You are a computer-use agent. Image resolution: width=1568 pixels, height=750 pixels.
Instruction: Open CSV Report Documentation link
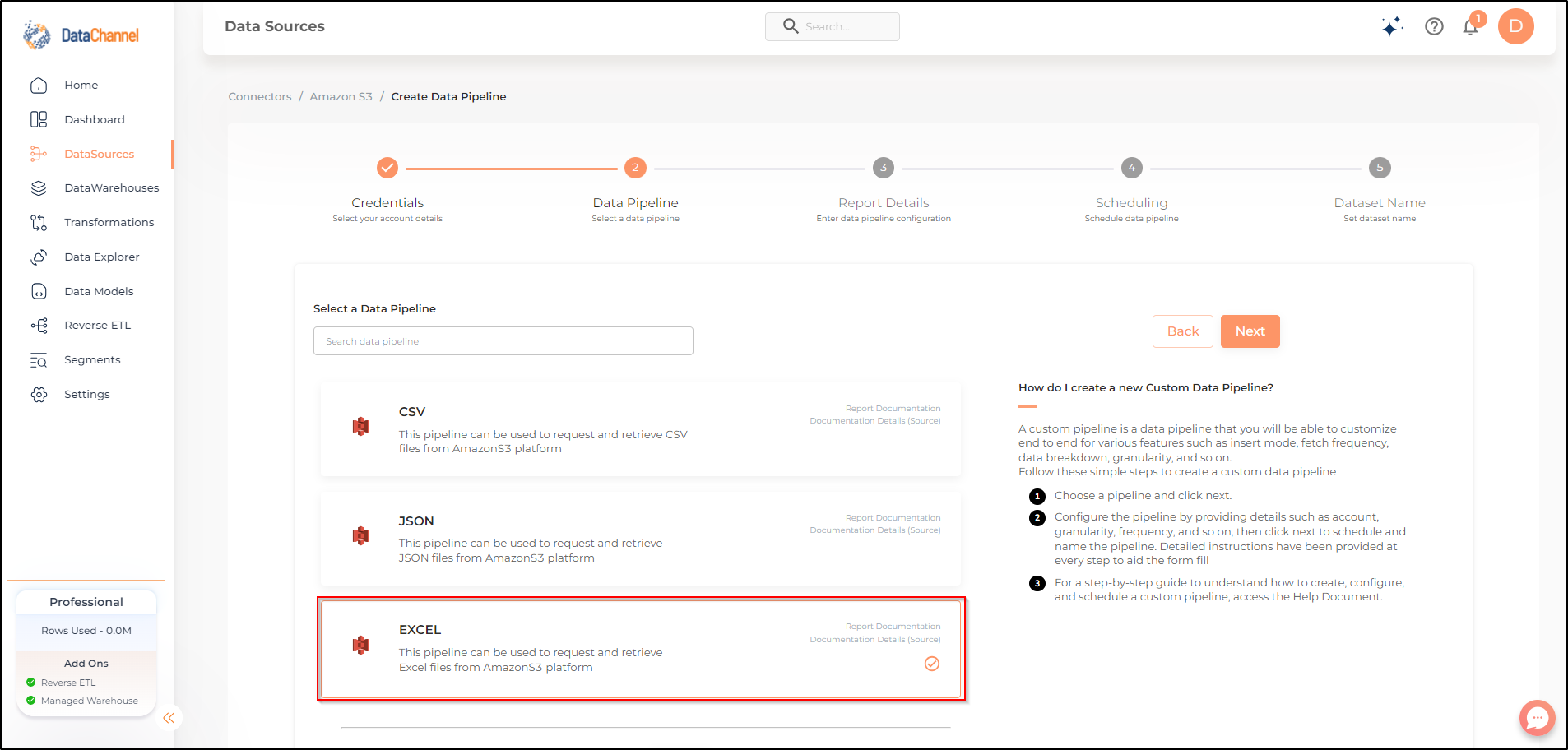[893, 409]
